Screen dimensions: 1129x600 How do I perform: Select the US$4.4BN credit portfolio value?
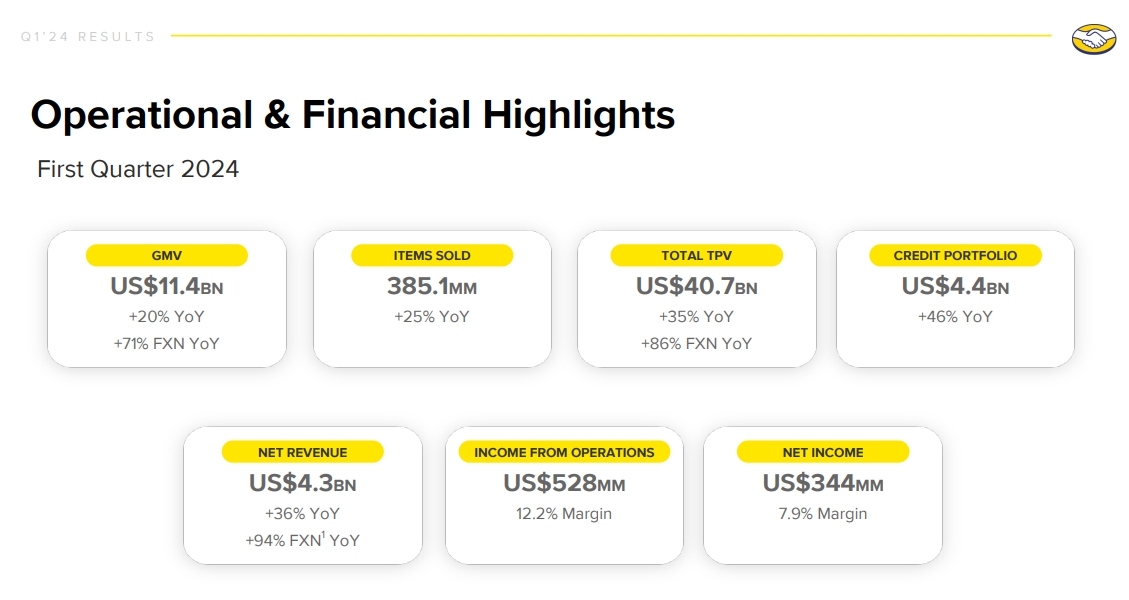955,287
